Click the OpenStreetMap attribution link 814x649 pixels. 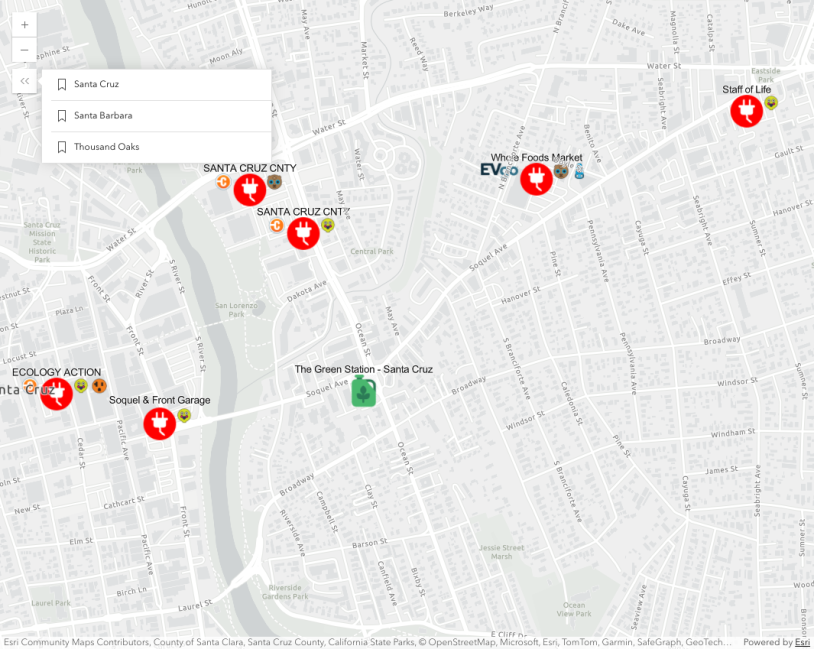click(x=457, y=641)
